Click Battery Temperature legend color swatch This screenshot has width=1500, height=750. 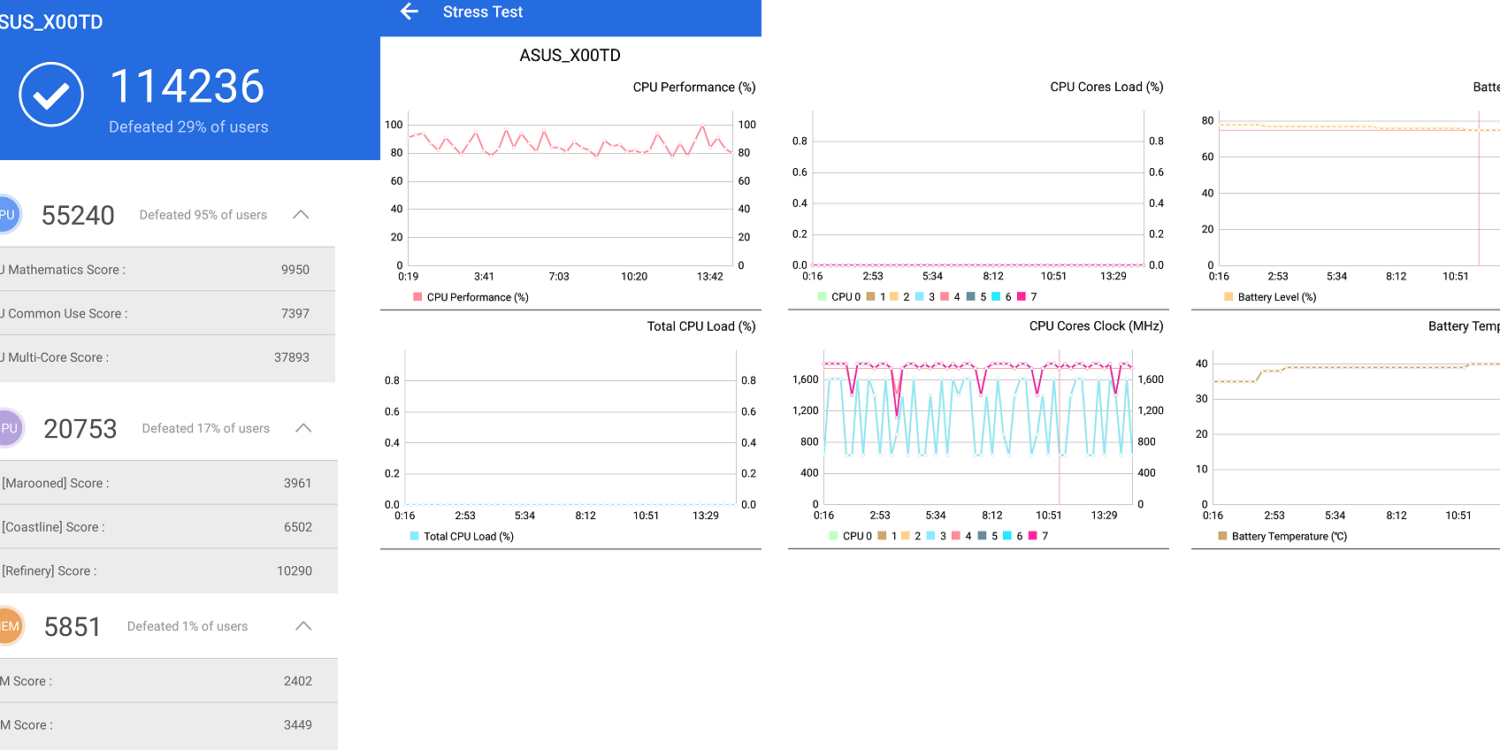point(1222,536)
